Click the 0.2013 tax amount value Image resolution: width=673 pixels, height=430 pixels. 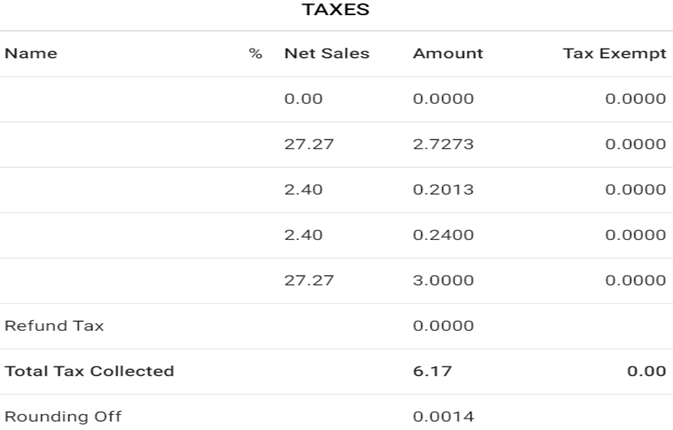[443, 190]
